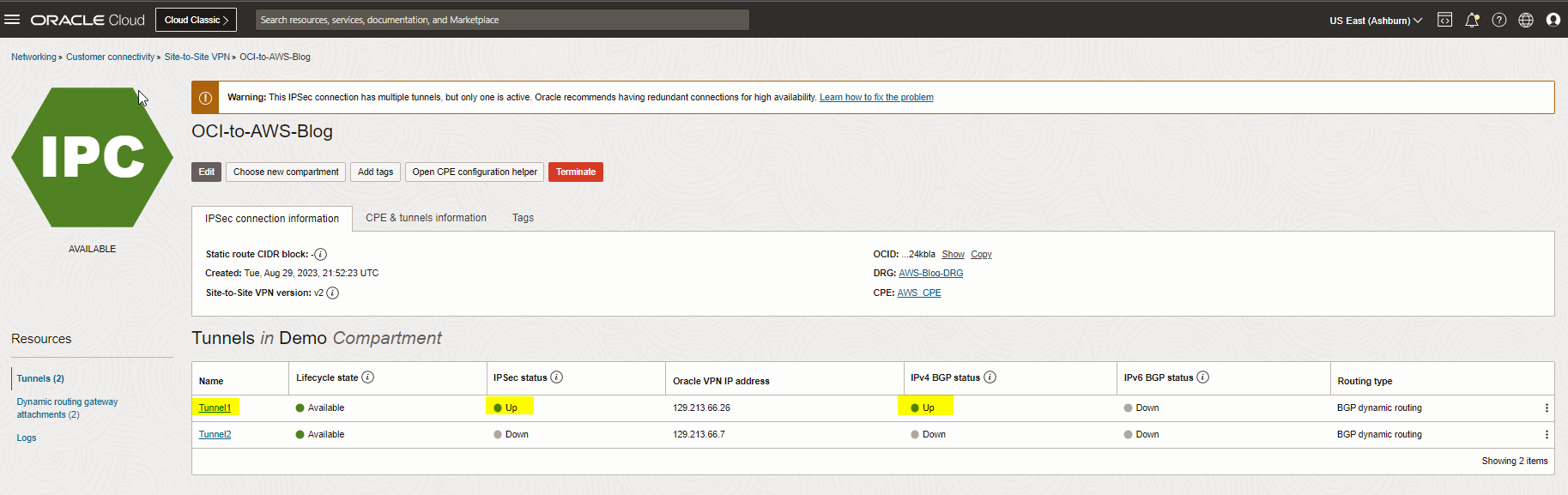Switch to the Tags tab
Image resolution: width=1568 pixels, height=495 pixels.
click(523, 218)
